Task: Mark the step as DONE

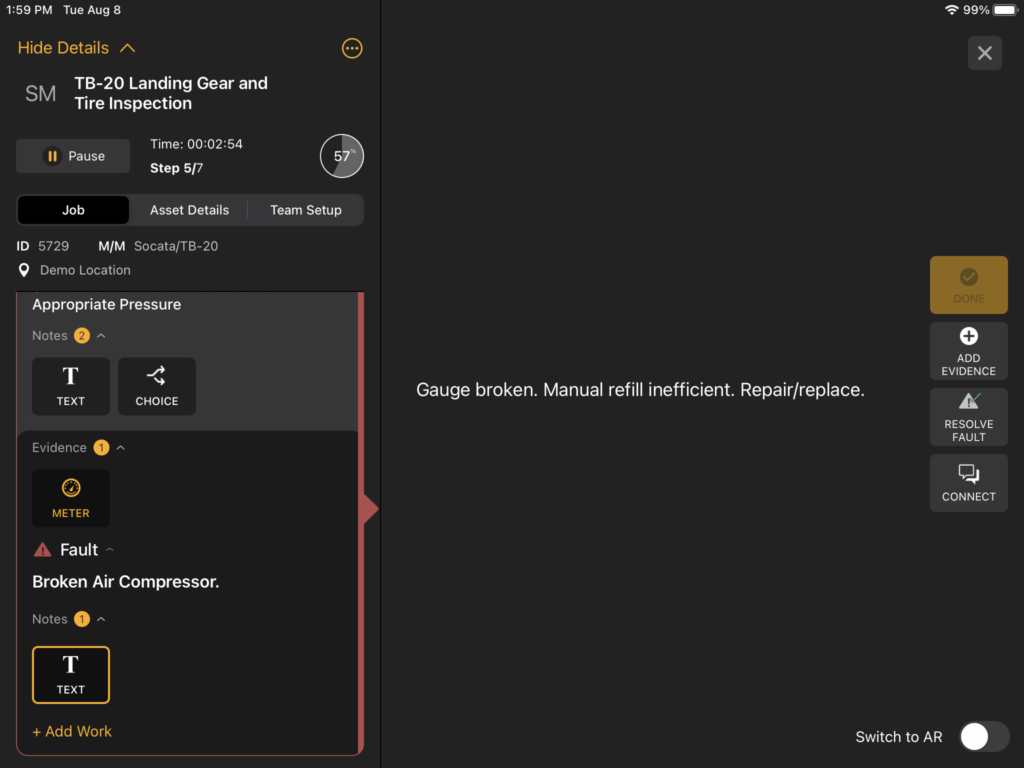Action: click(x=968, y=285)
